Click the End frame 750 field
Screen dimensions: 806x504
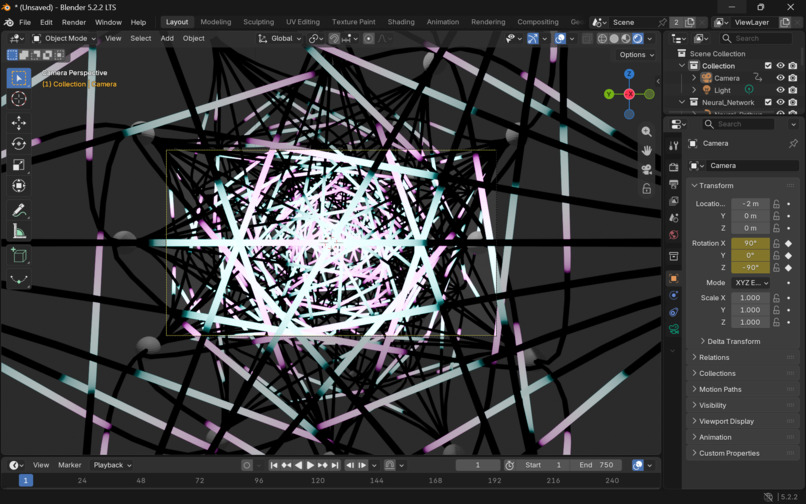(596, 465)
